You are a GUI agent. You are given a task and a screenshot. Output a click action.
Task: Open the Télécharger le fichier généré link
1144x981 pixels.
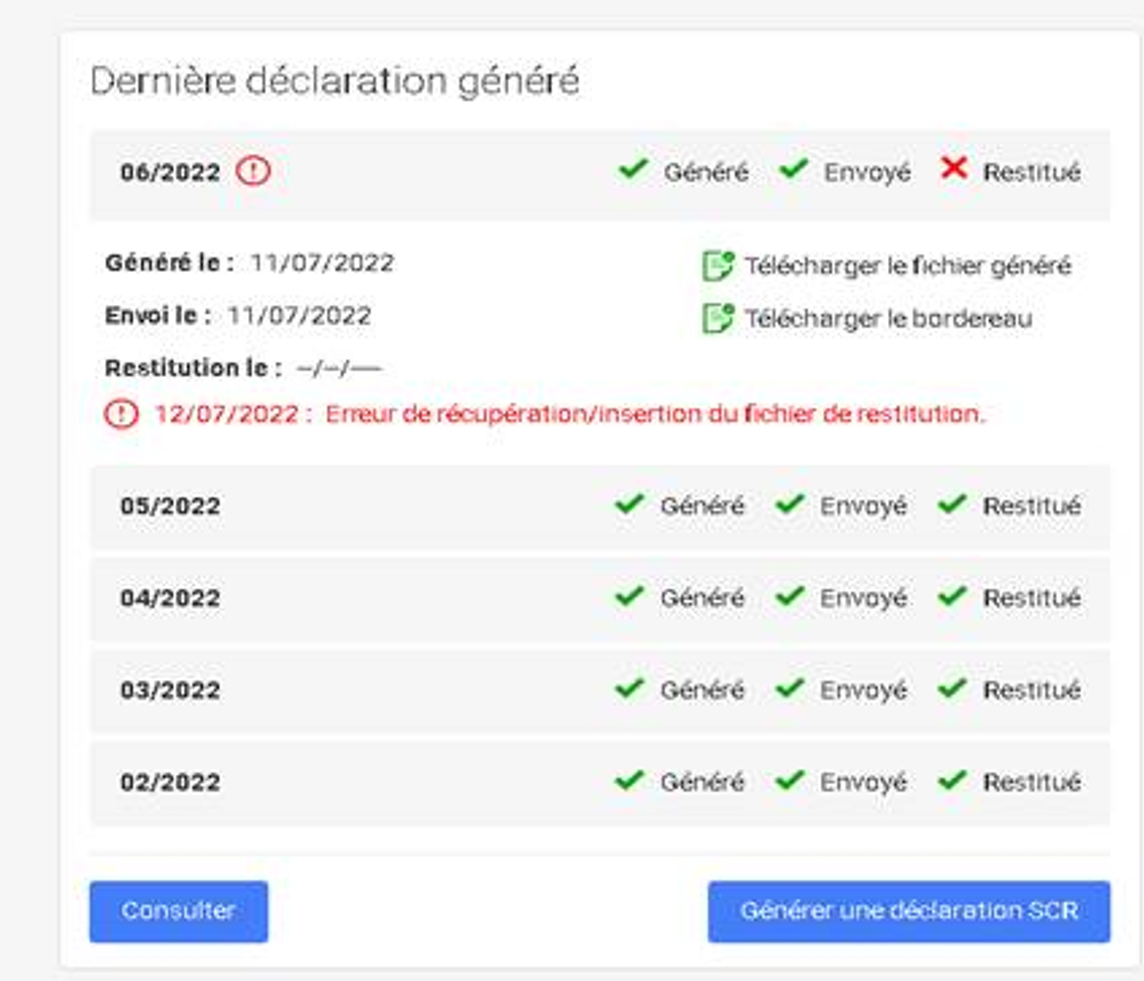pyautogui.click(x=907, y=266)
